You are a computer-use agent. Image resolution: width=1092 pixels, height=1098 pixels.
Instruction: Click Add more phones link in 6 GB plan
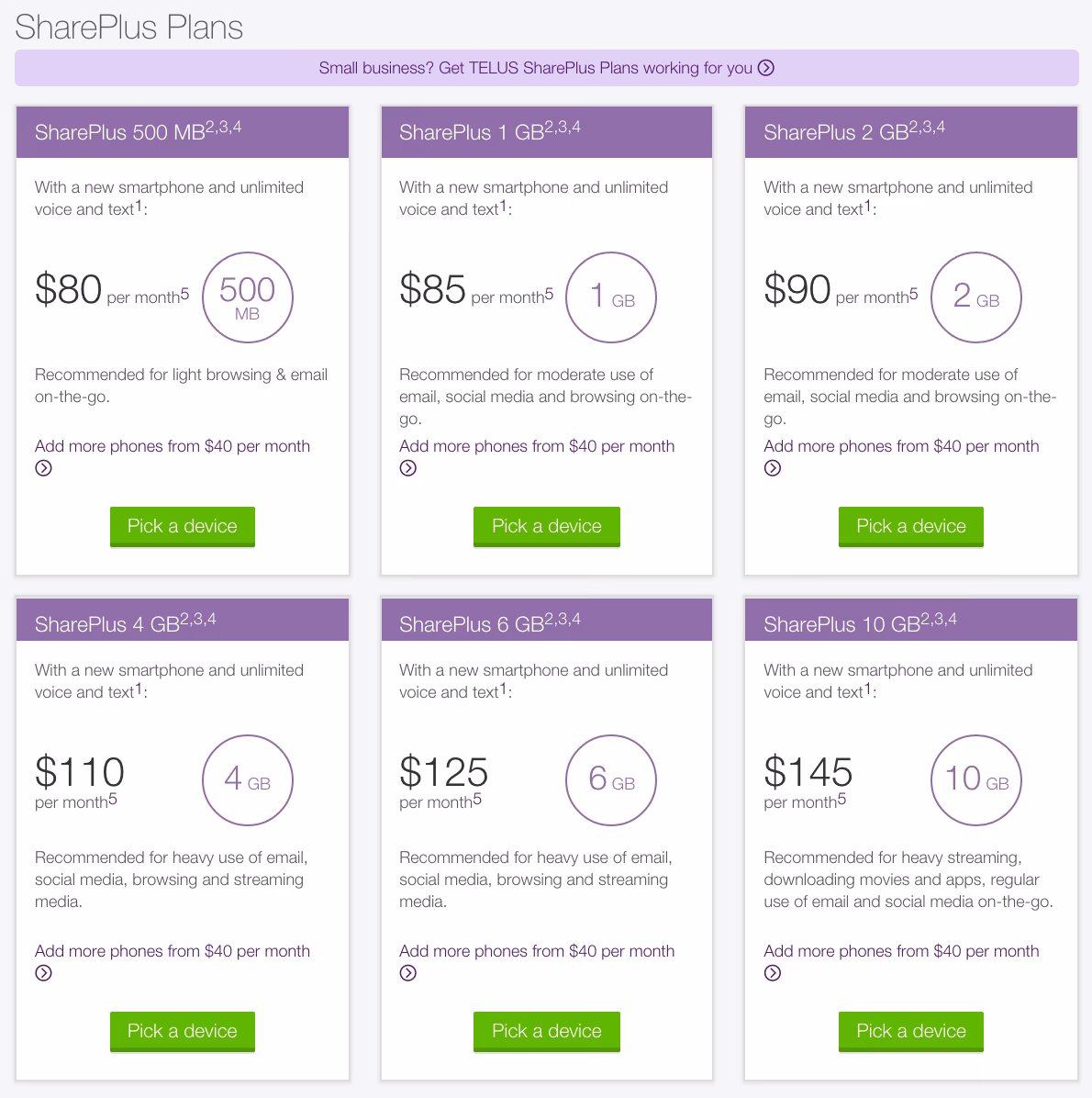pos(537,951)
